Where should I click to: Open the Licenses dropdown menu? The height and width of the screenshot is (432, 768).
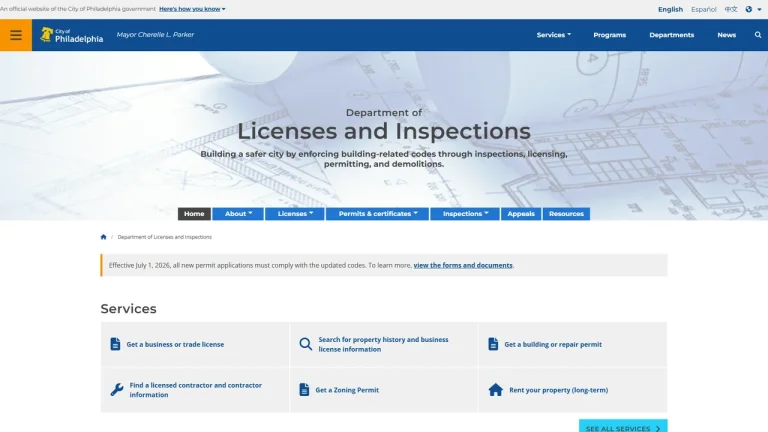pos(295,214)
